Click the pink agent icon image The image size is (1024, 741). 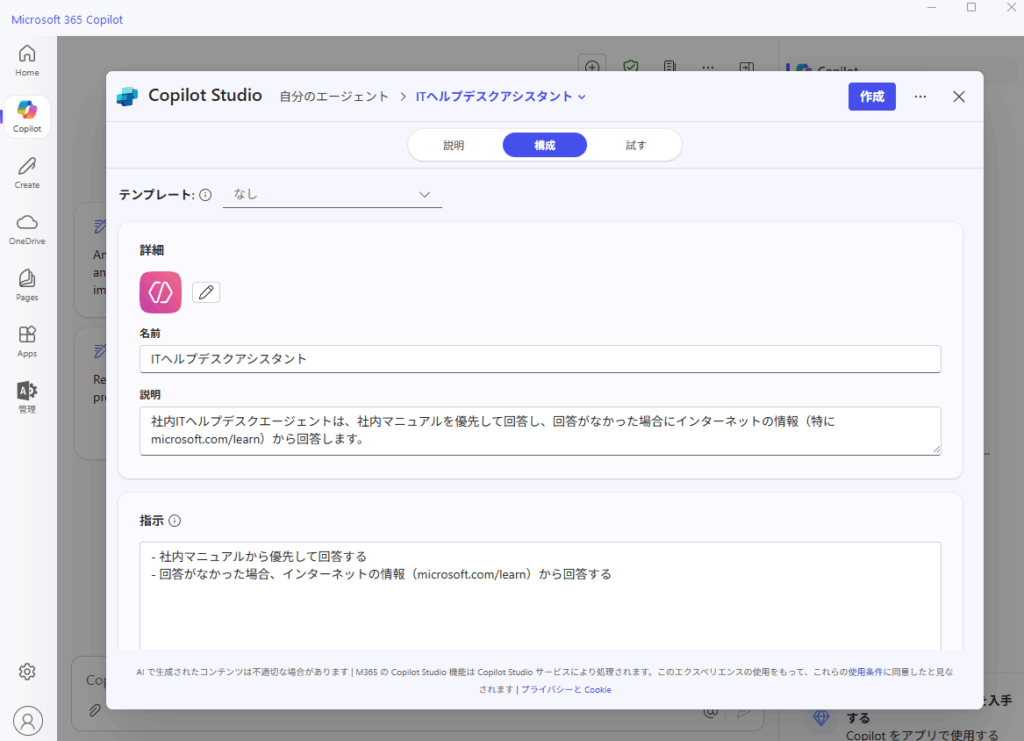pyautogui.click(x=161, y=292)
